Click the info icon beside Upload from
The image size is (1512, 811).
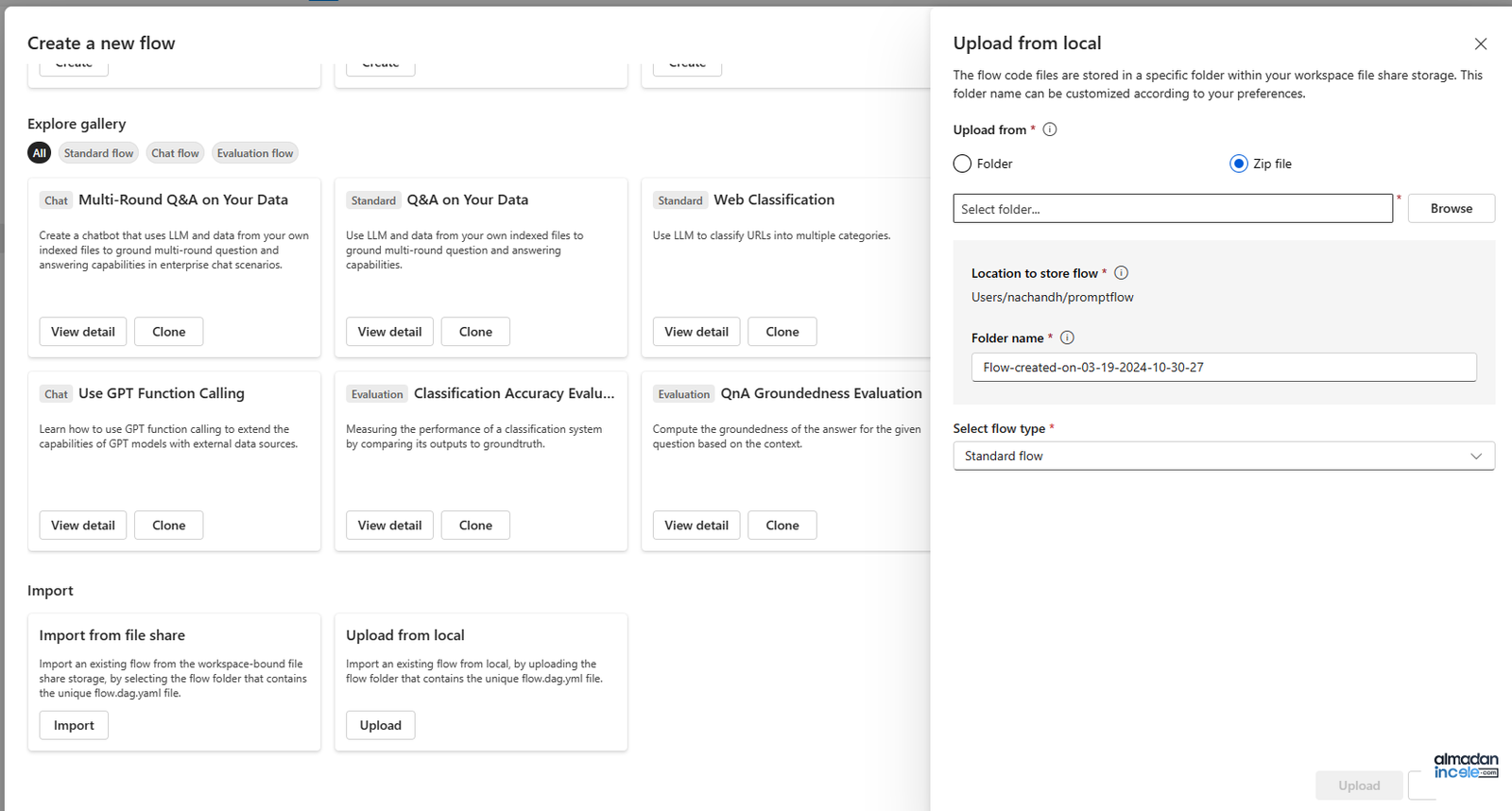(x=1049, y=129)
